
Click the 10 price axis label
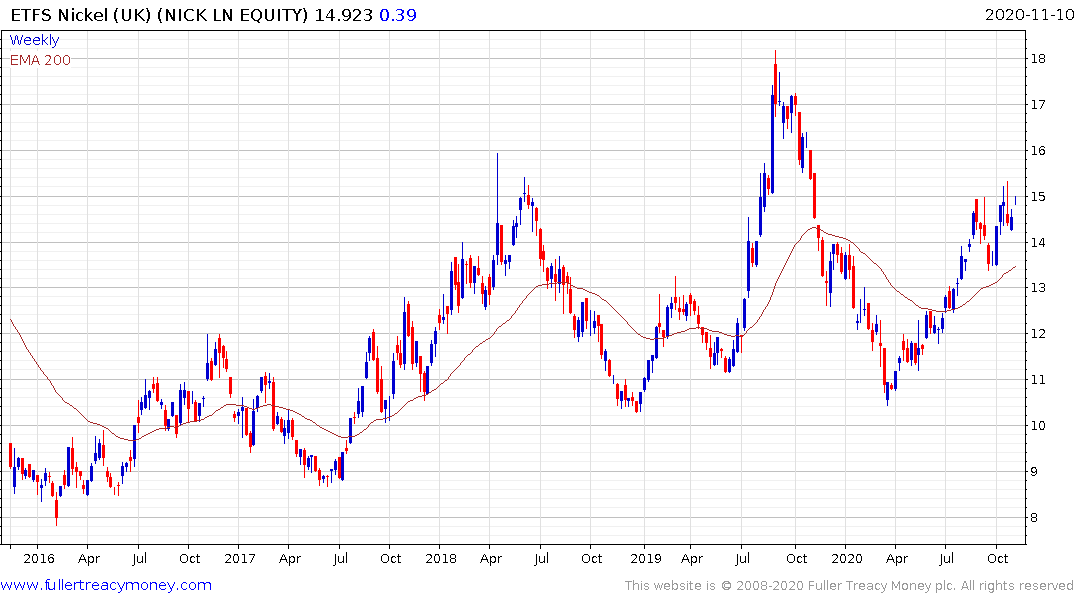tap(1038, 426)
